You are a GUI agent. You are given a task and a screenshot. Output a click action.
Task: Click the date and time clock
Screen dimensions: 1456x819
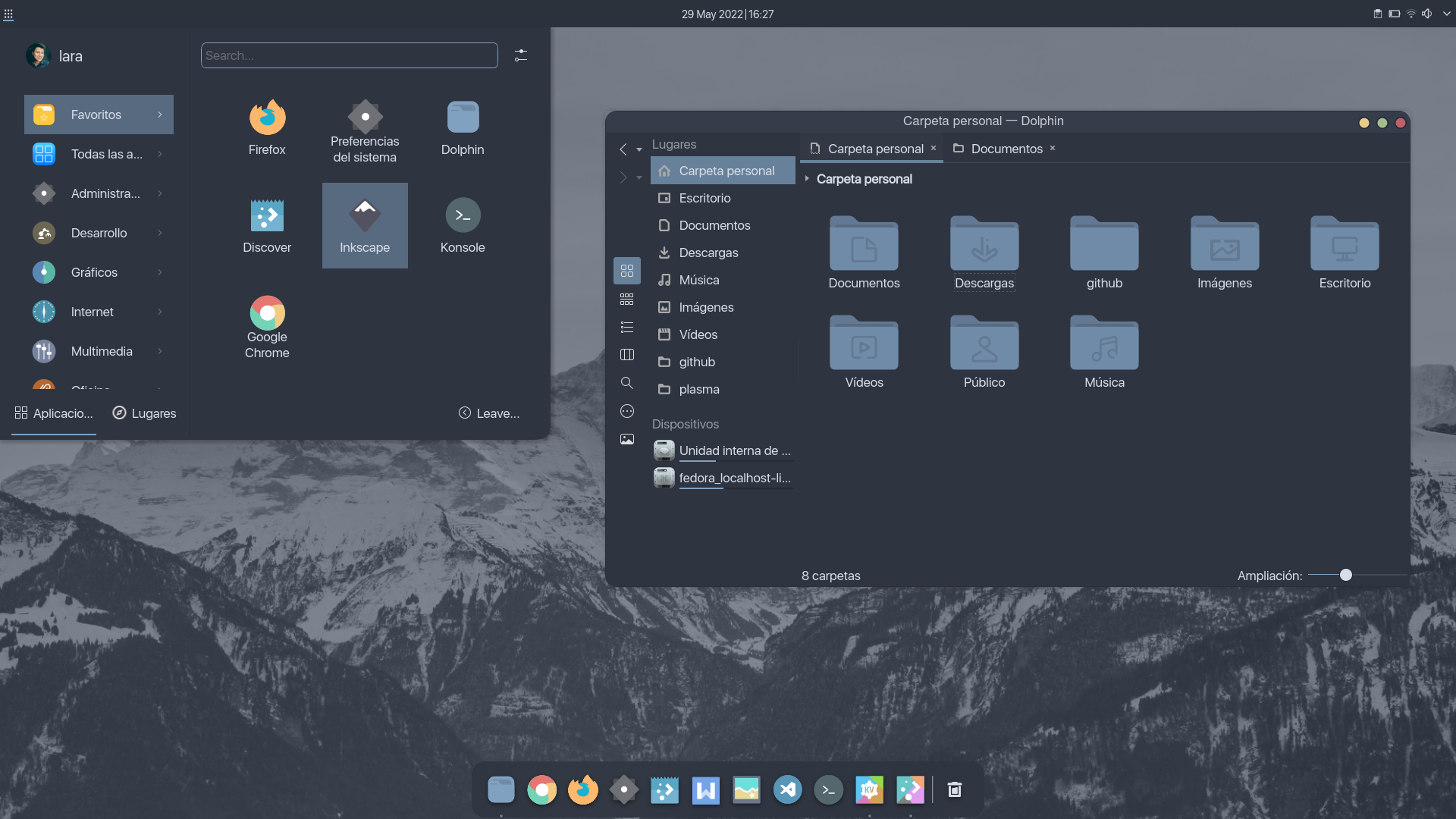click(727, 14)
